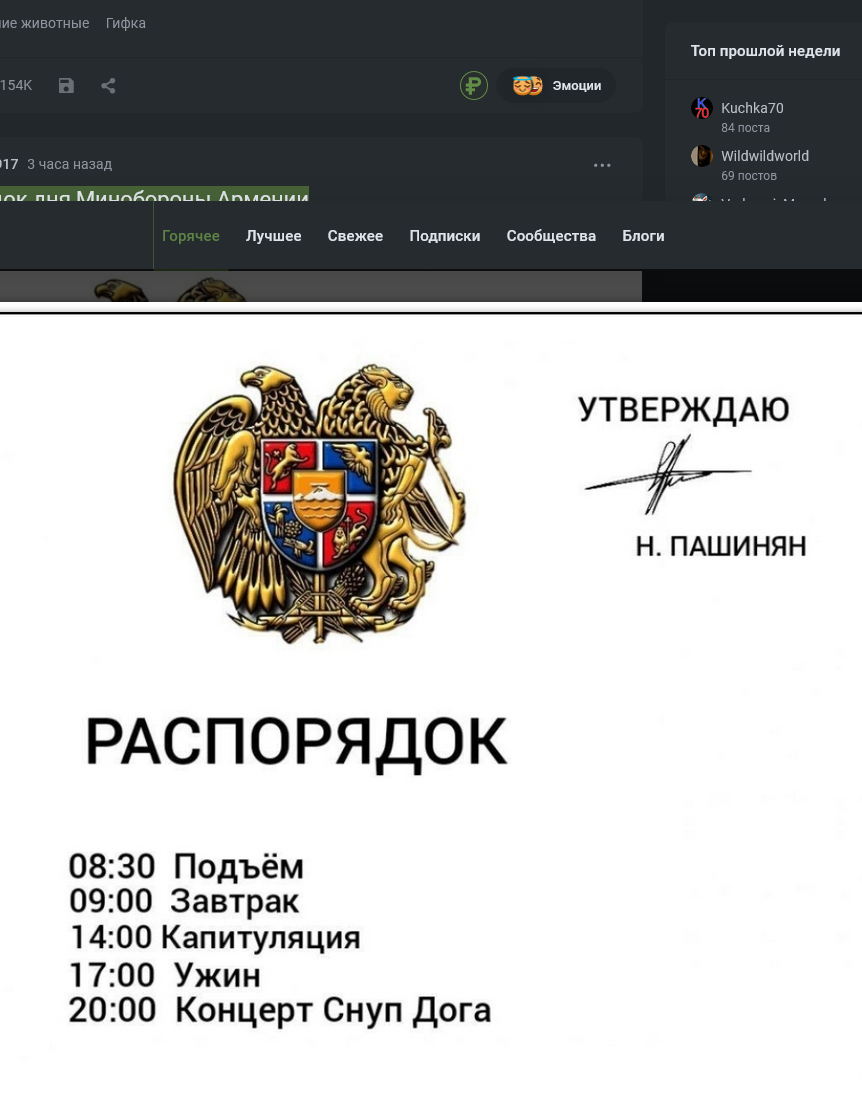Click the Топ прошлой недели heading

[766, 51]
